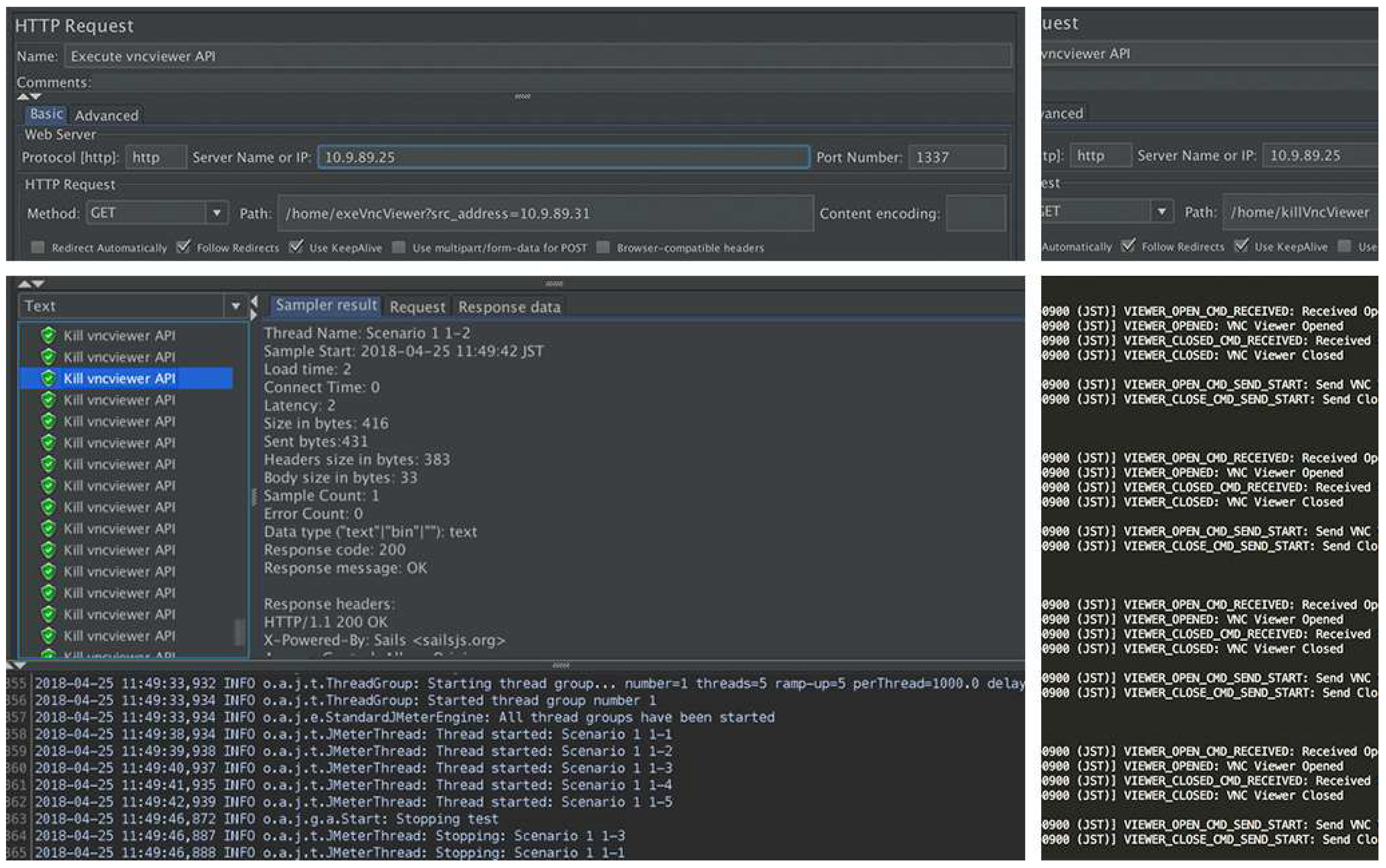Click the split pane arrows next to the Text dropdown
This screenshot has width=1386, height=868.
coord(254,308)
